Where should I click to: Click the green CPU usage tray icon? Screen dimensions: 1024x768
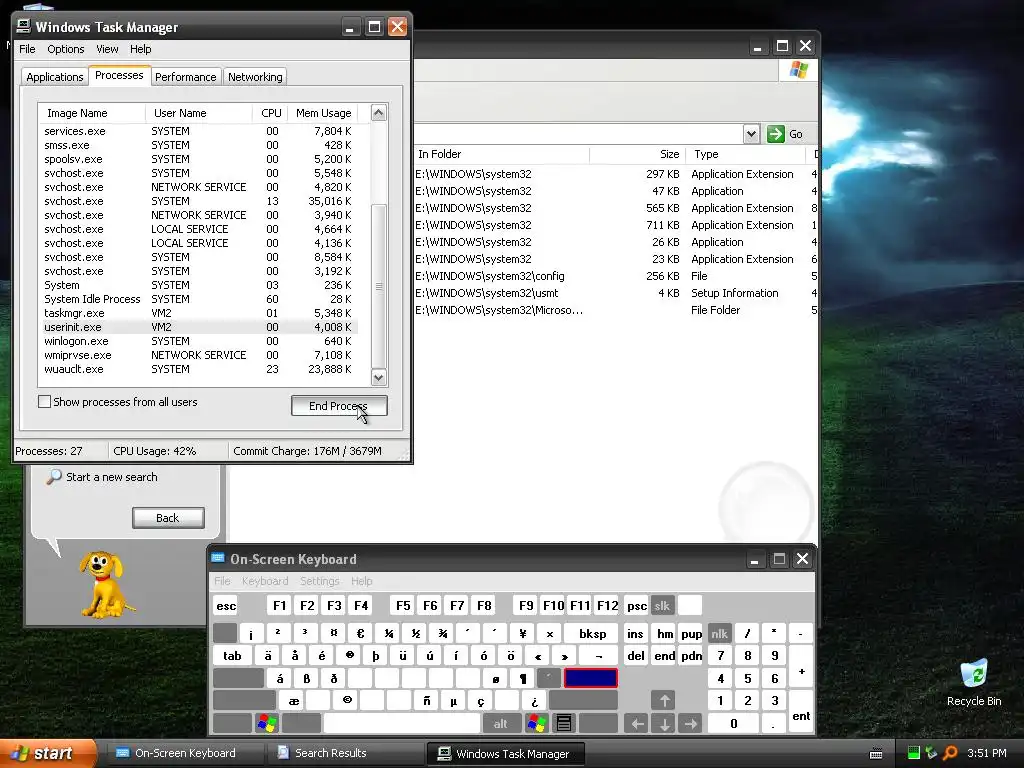click(x=914, y=753)
